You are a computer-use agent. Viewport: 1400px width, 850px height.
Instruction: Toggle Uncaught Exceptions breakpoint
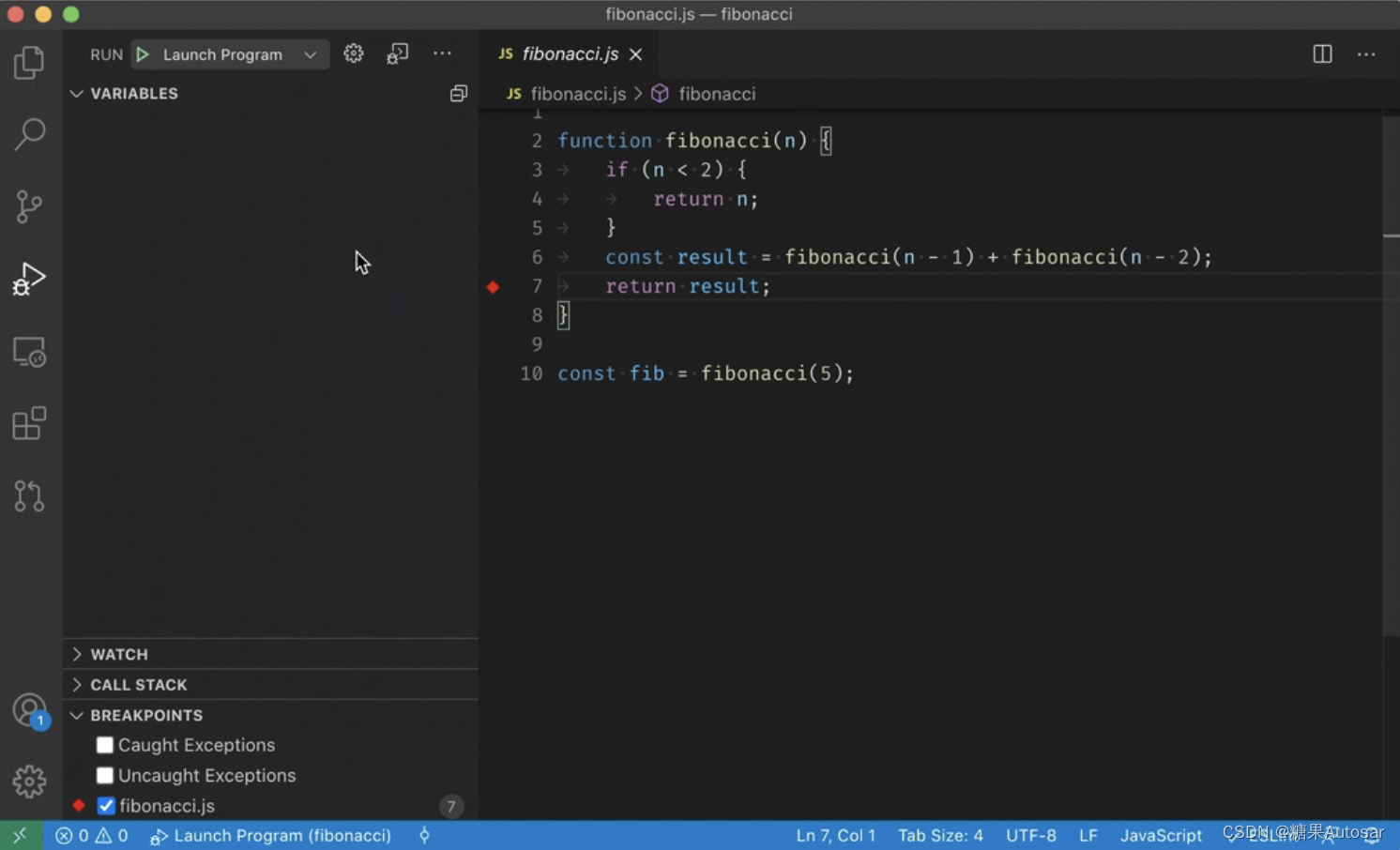104,775
